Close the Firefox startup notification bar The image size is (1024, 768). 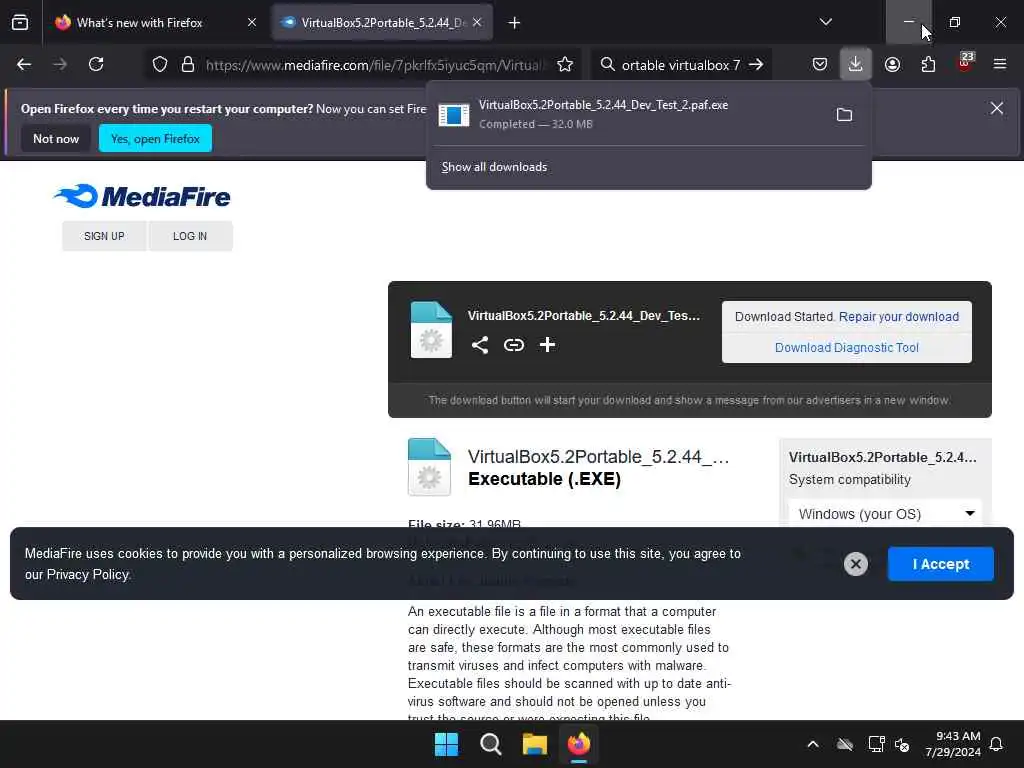[x=997, y=108]
